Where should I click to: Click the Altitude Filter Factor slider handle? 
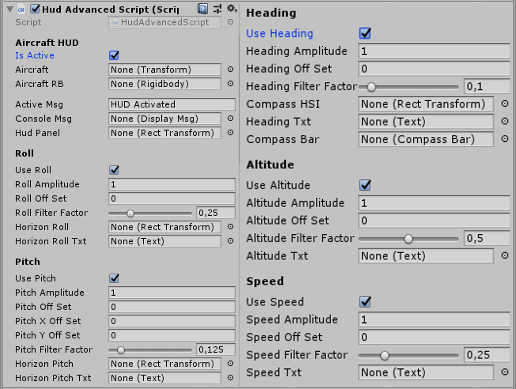click(408, 239)
